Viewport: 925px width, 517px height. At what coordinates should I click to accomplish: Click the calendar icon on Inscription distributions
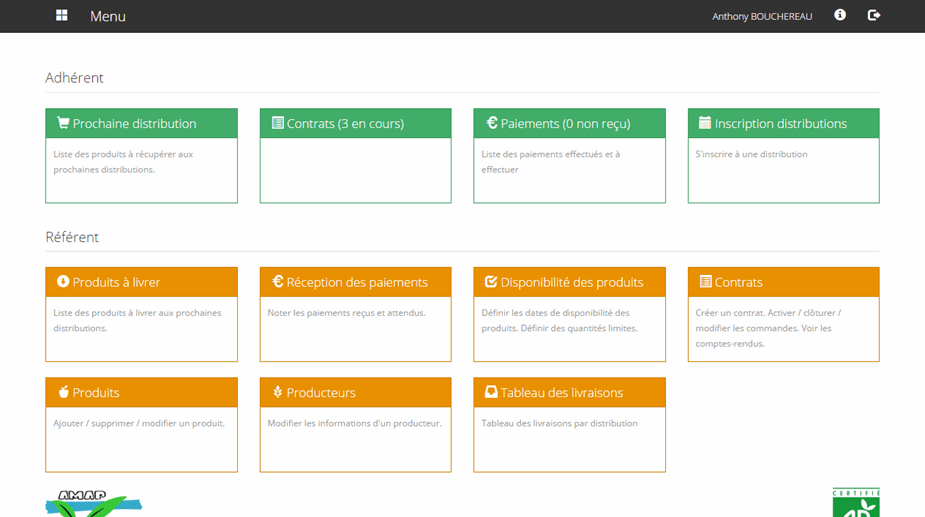click(704, 123)
